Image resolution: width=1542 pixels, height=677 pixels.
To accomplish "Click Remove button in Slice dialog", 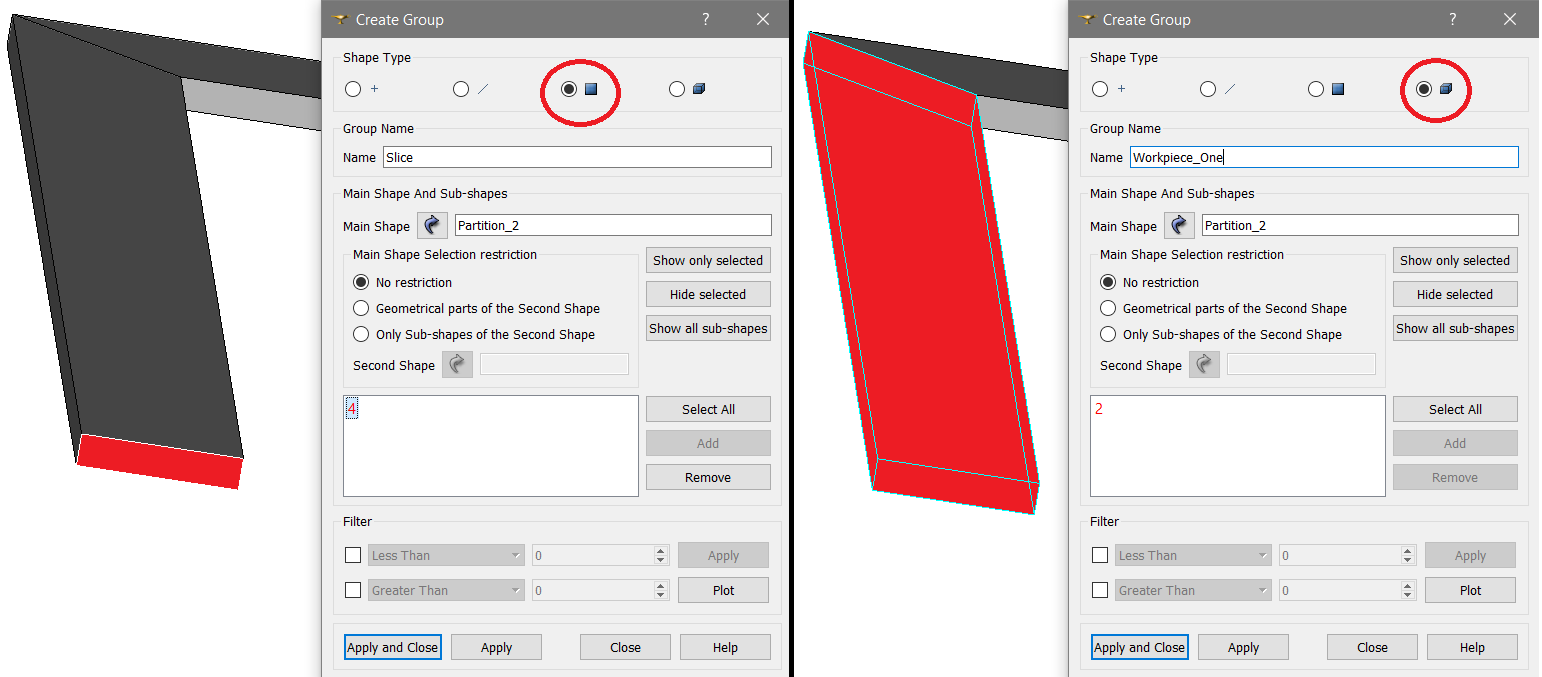I will coord(708,477).
